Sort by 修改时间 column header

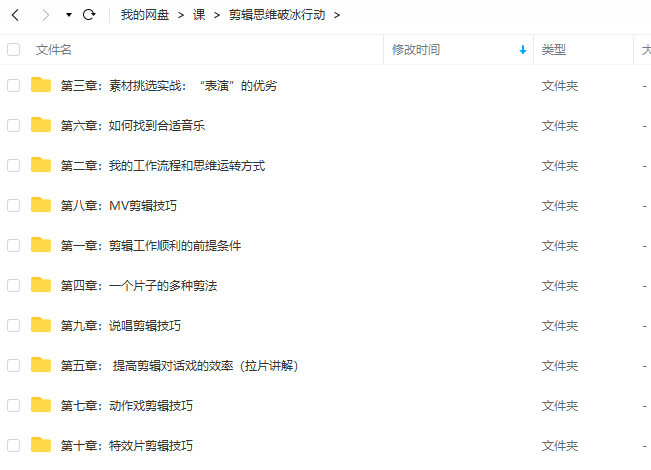(416, 49)
